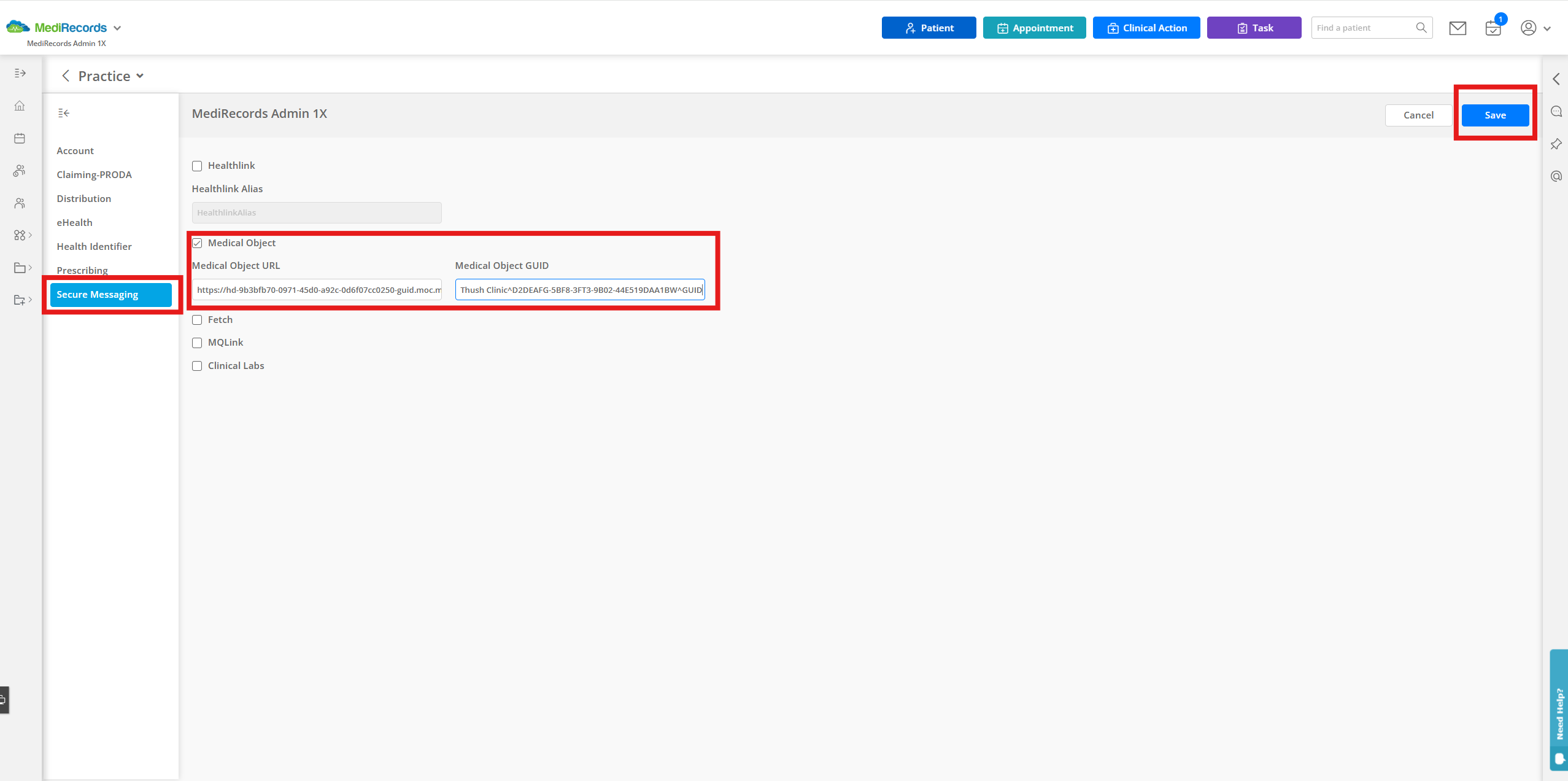
Task: Open the Need Help? side tab
Action: click(x=1559, y=709)
